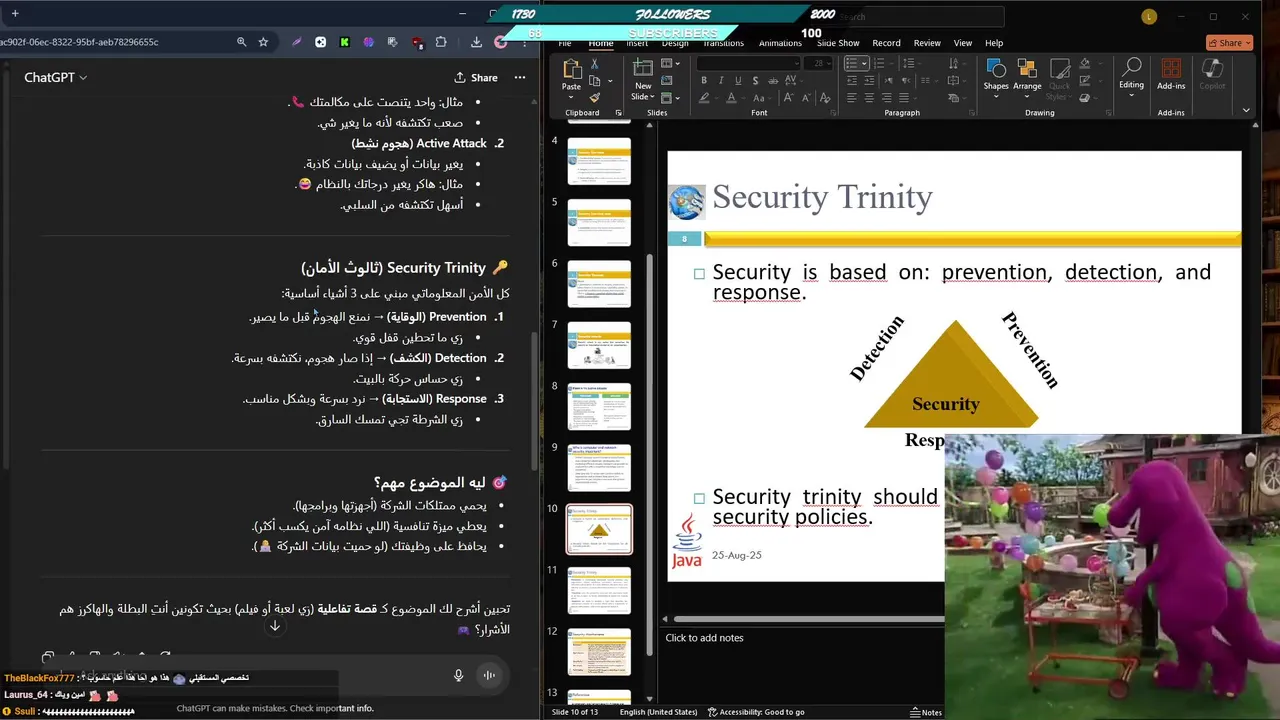Open the font size dropdown showing 28
Viewport: 1280px width, 720px height.
(819, 63)
